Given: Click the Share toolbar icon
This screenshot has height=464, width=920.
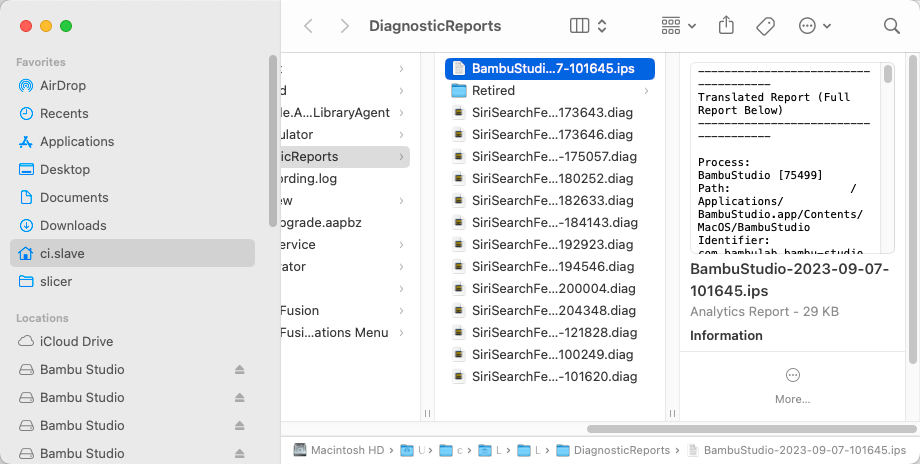Looking at the screenshot, I should [726, 26].
